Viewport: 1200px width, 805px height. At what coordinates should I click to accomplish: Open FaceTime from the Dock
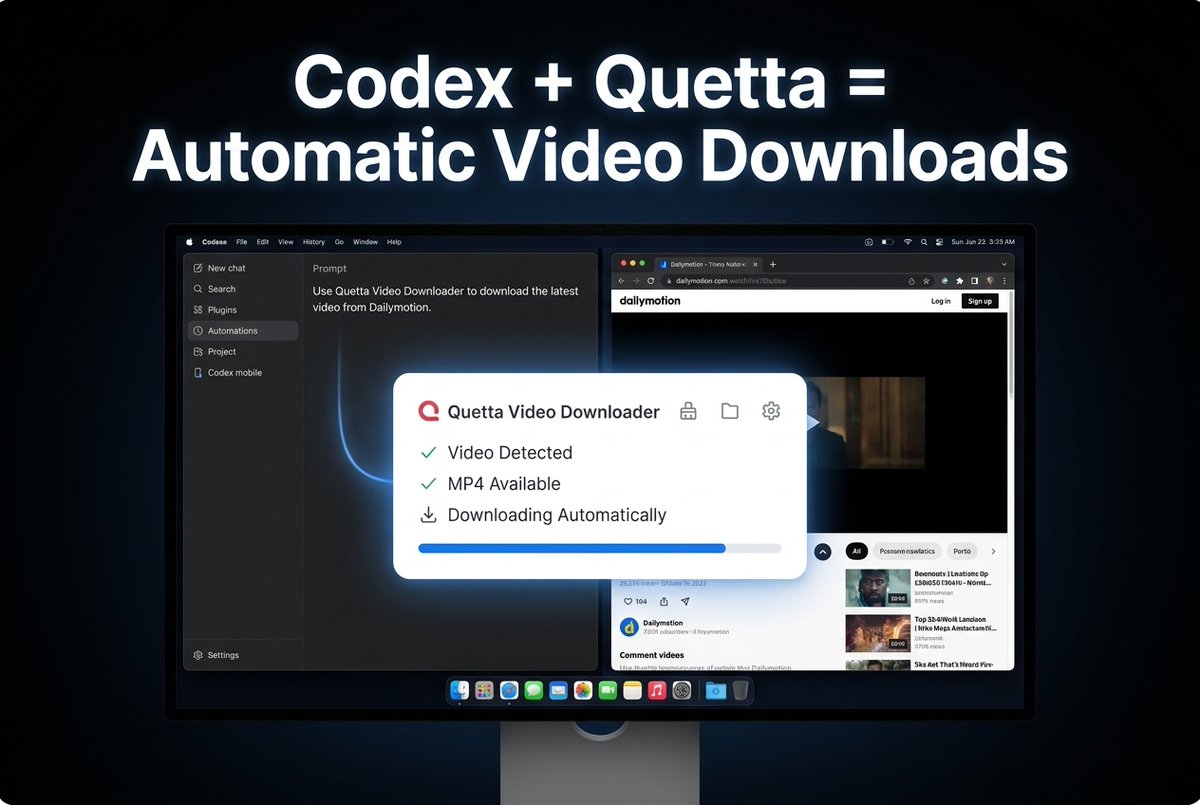coord(608,690)
